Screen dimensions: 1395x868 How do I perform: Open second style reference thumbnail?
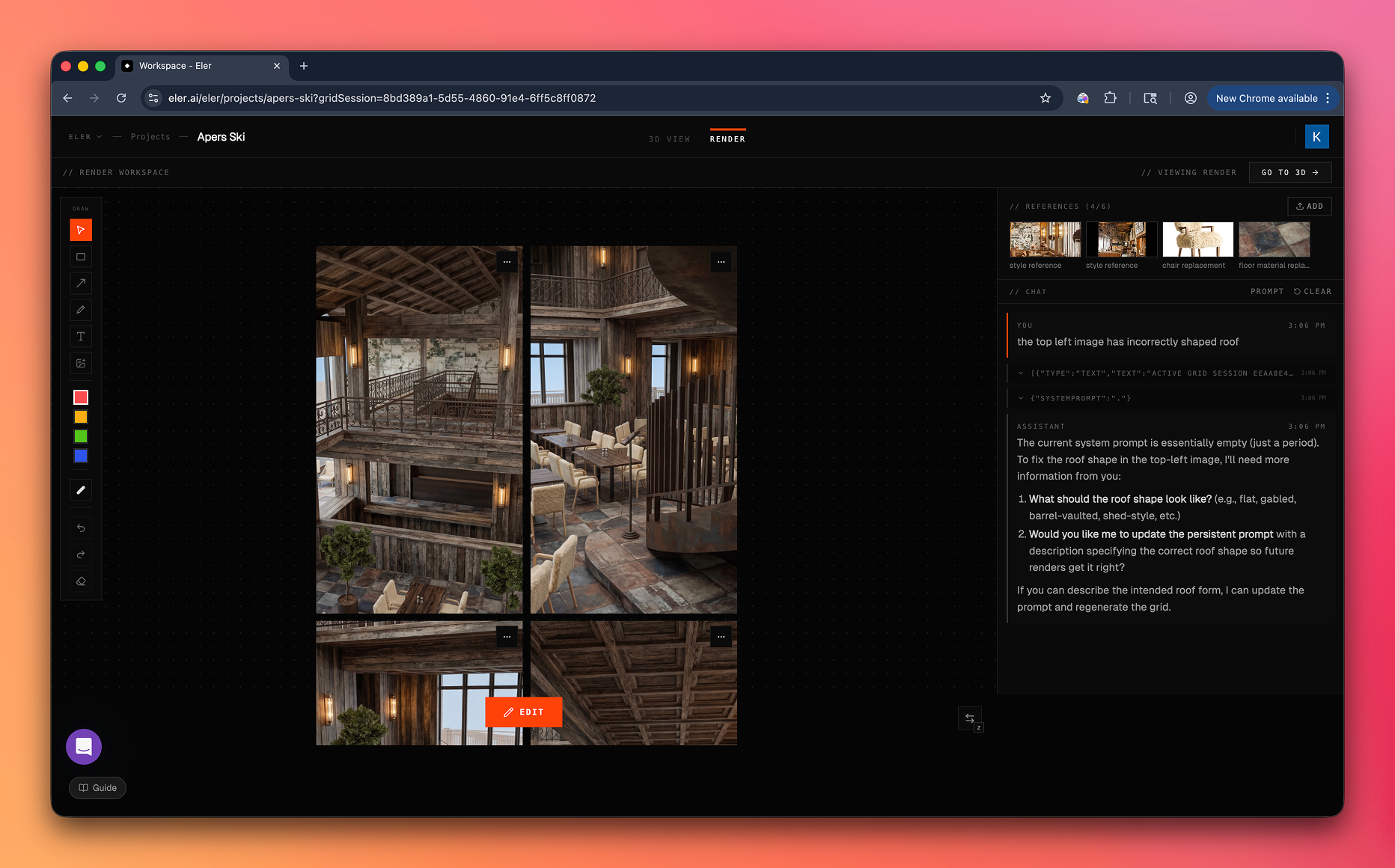pos(1121,239)
